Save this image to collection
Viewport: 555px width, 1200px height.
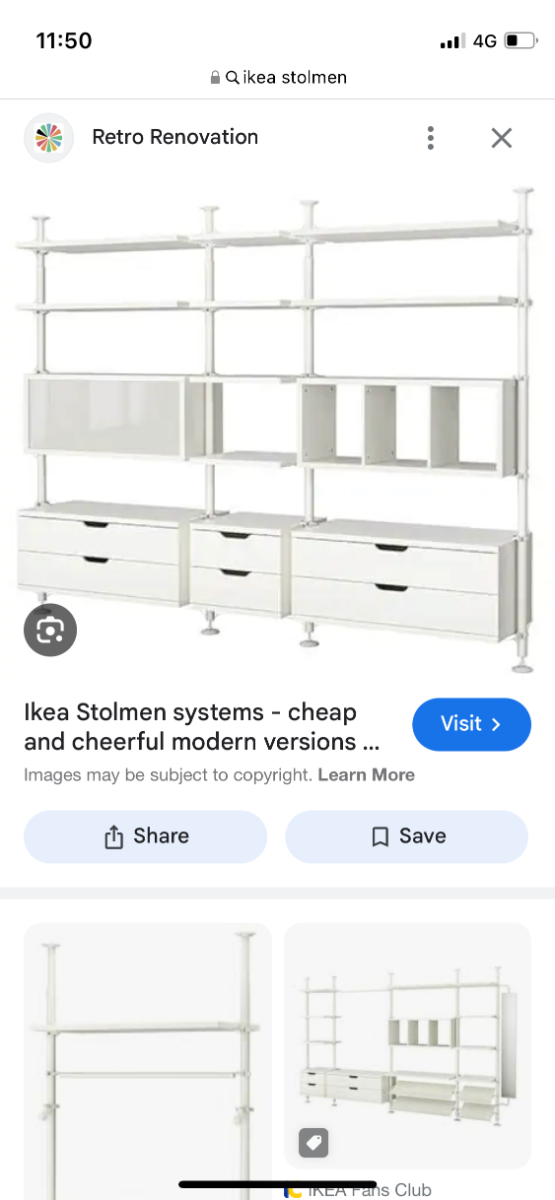407,836
